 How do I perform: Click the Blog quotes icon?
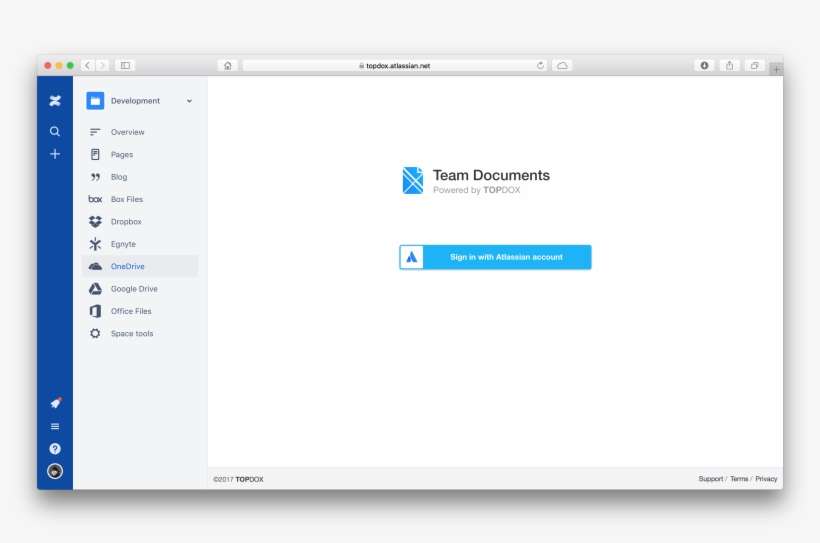click(95, 177)
